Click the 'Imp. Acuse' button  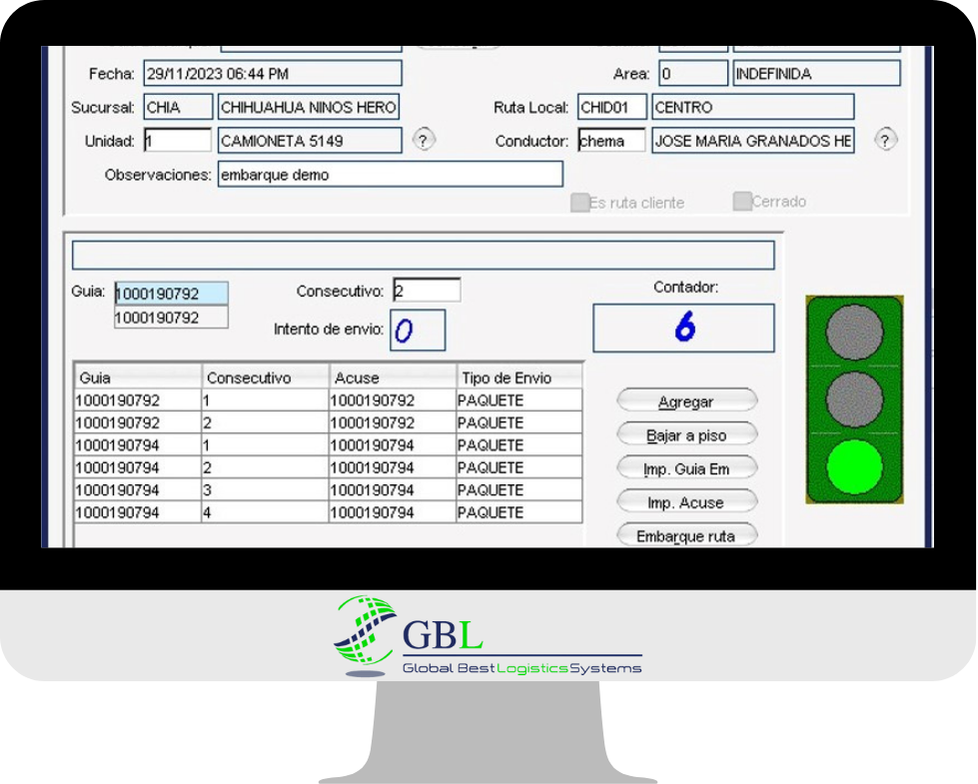point(686,501)
